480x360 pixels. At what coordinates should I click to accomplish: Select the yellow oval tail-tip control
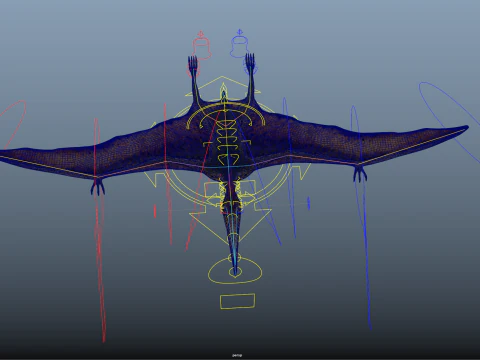point(235,271)
